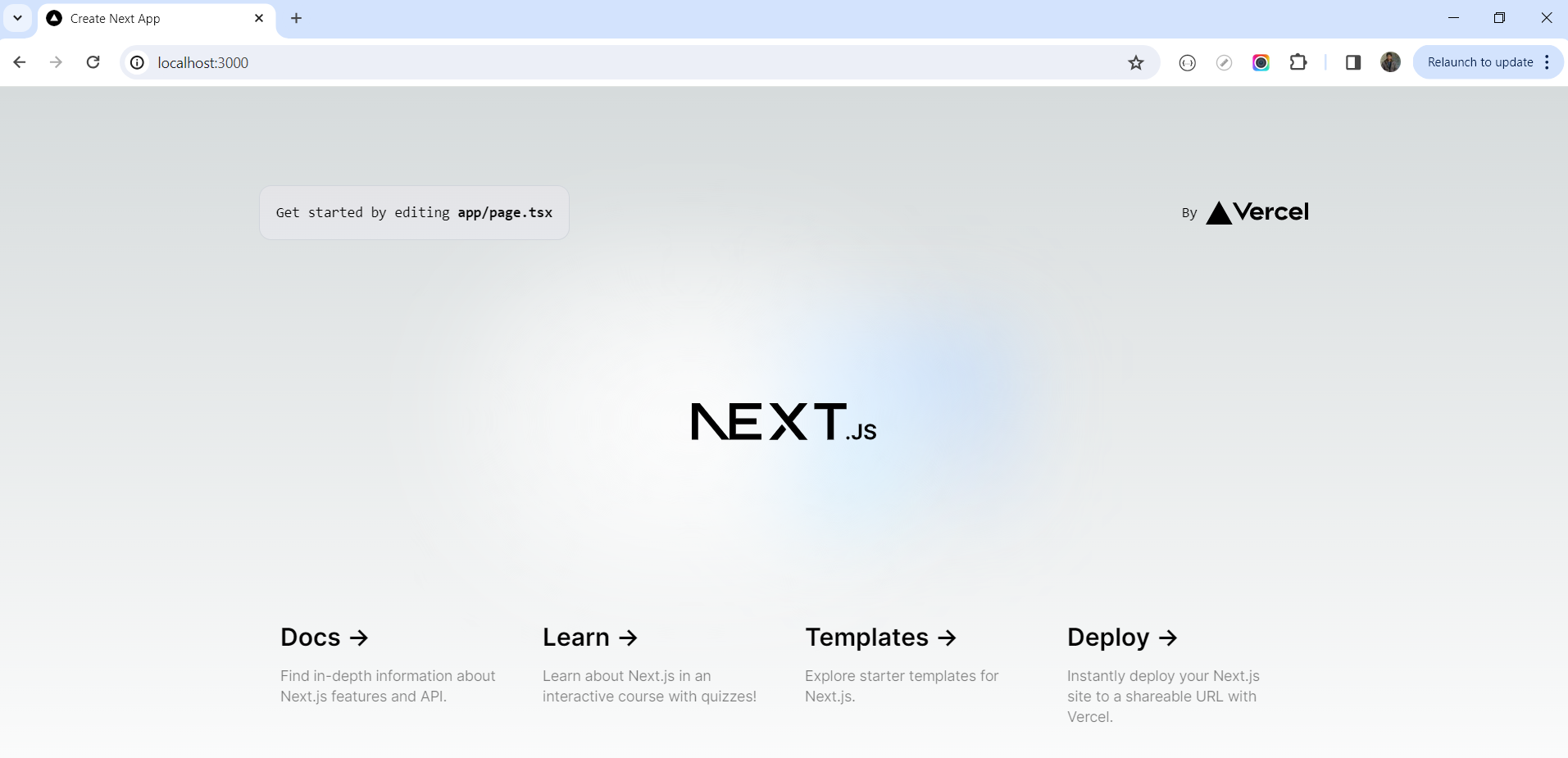Open the Chrome profile avatar
This screenshot has width=1568, height=758.
point(1391,62)
